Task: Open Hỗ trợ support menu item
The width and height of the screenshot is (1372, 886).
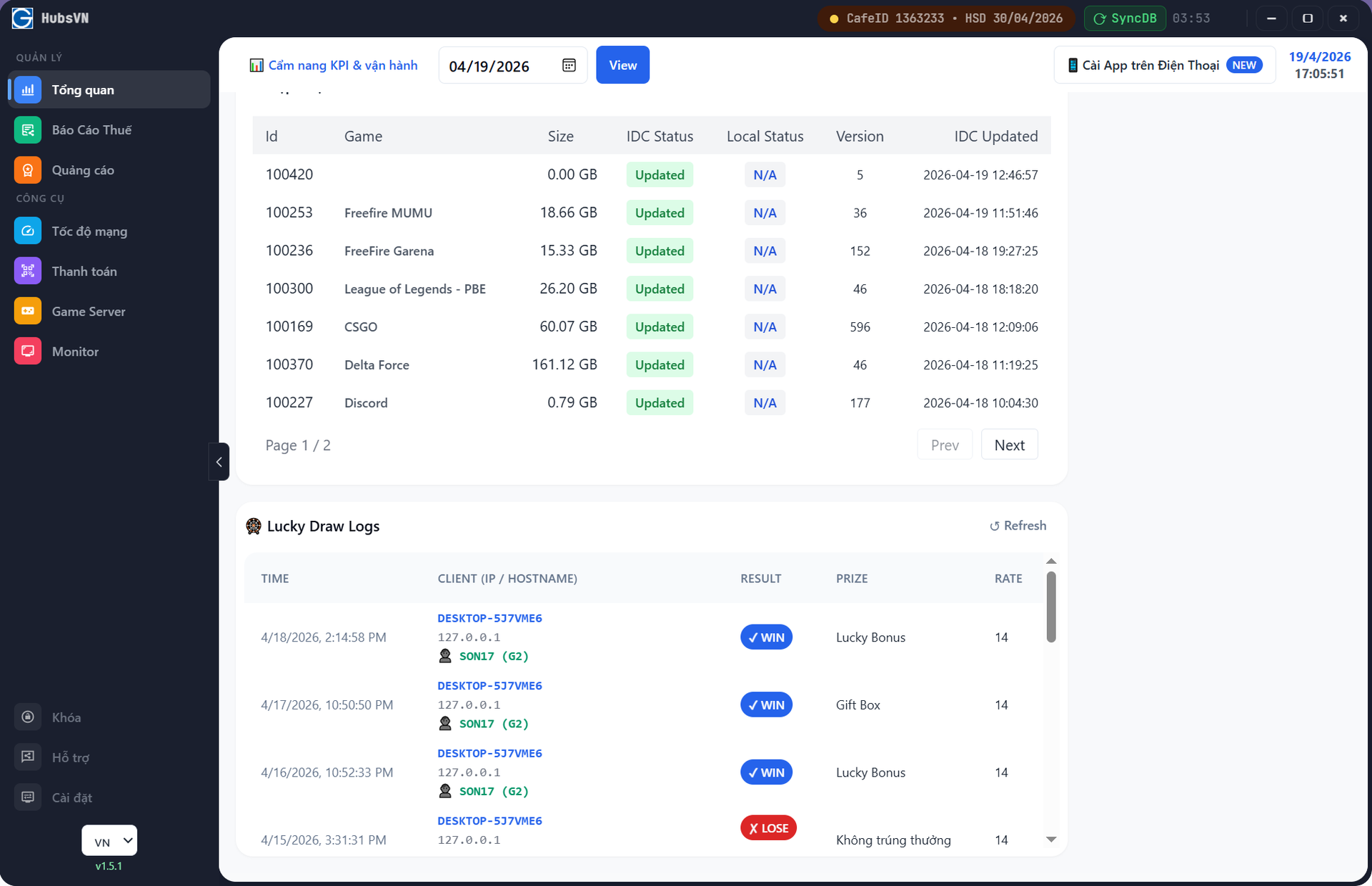Action: point(70,757)
